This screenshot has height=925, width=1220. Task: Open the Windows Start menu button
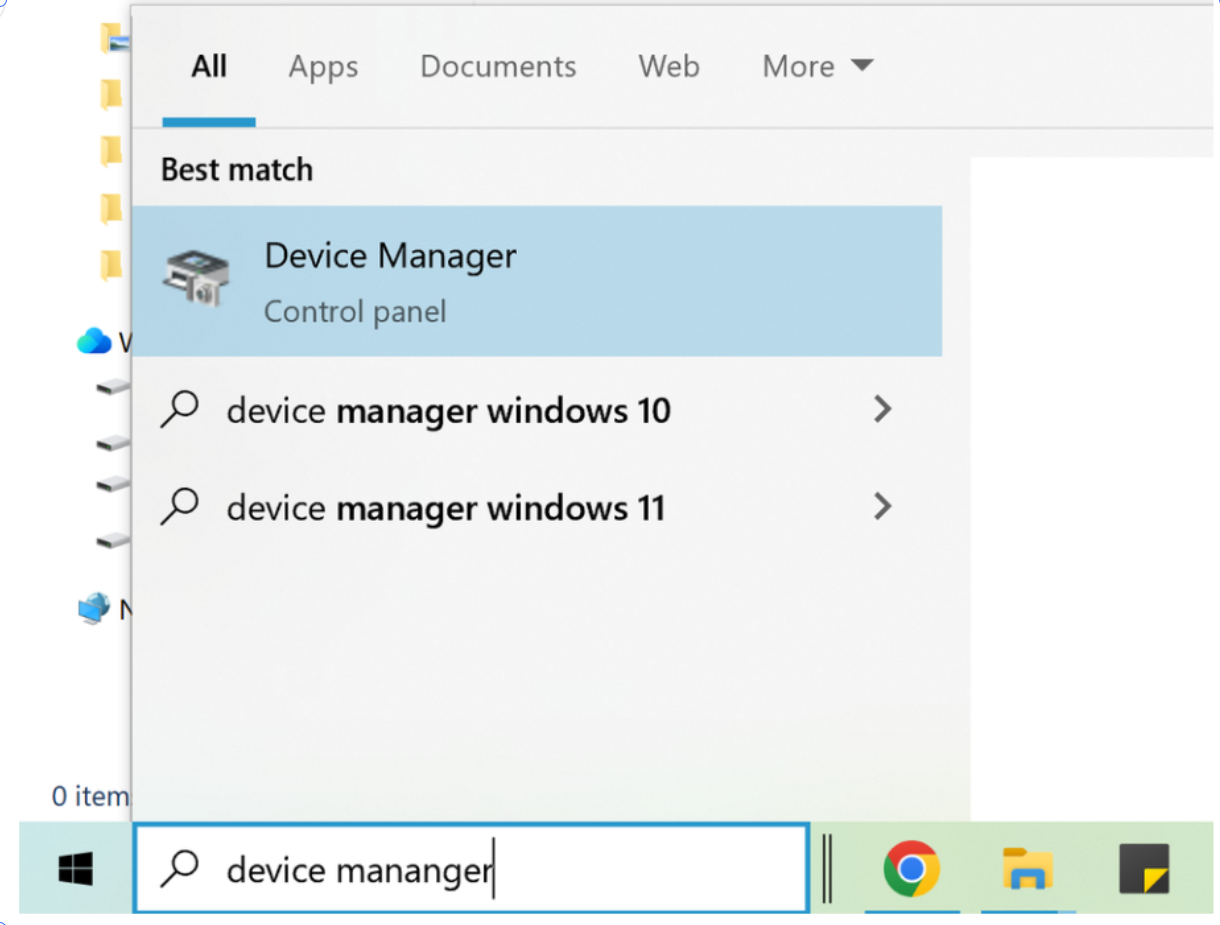[x=76, y=868]
